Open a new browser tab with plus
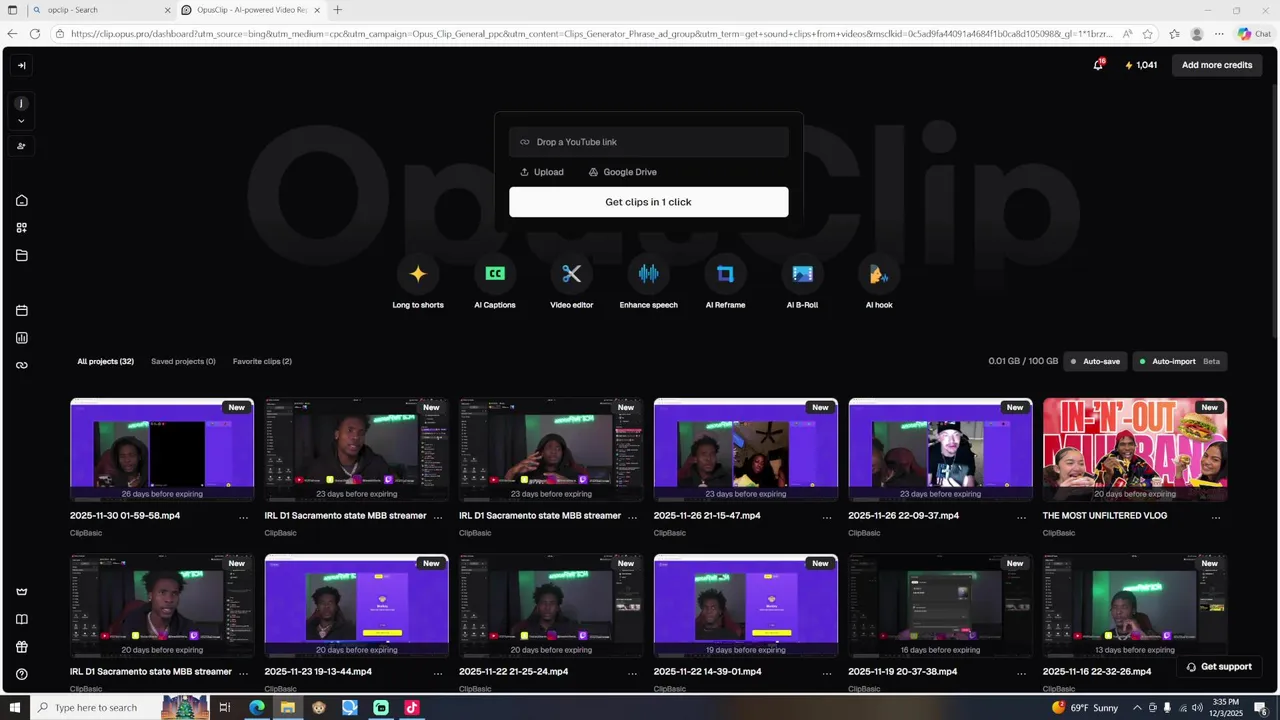 coord(337,10)
